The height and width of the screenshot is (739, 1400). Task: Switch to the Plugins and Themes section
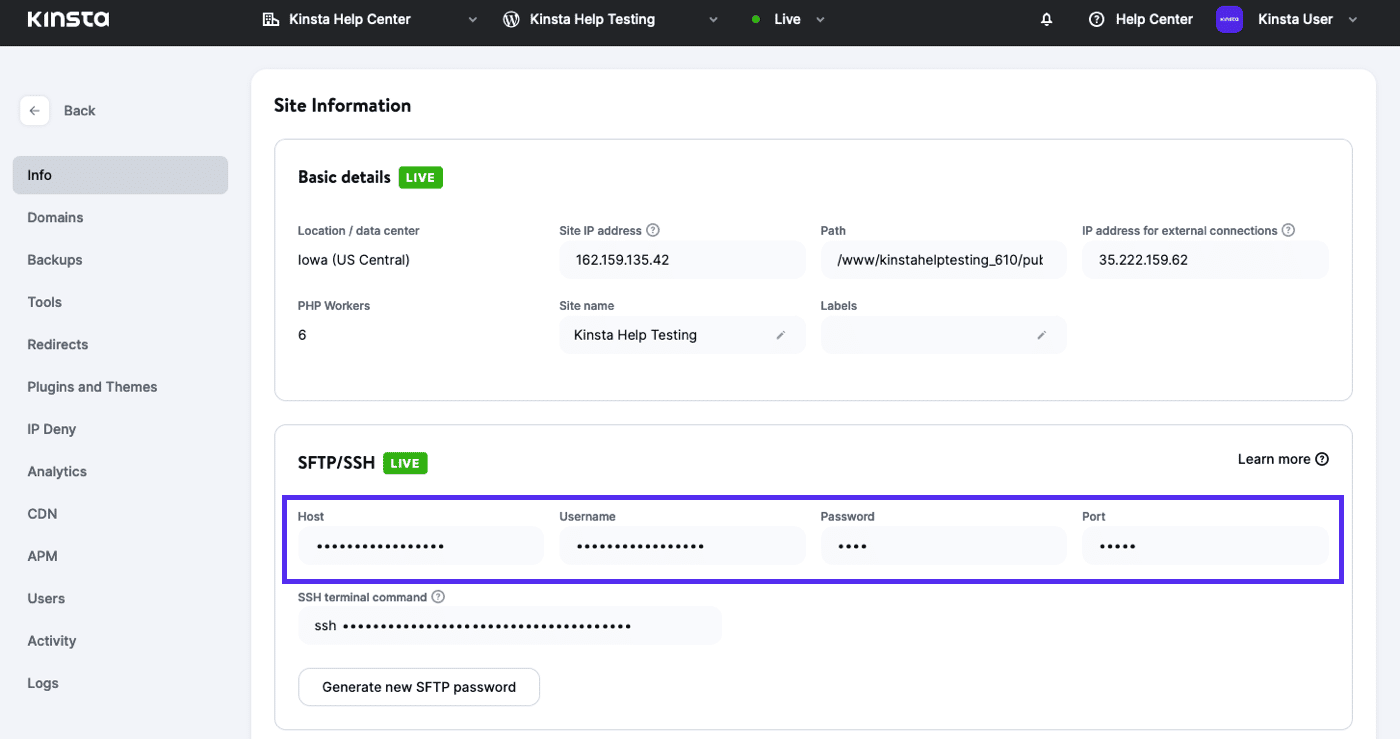(x=92, y=386)
